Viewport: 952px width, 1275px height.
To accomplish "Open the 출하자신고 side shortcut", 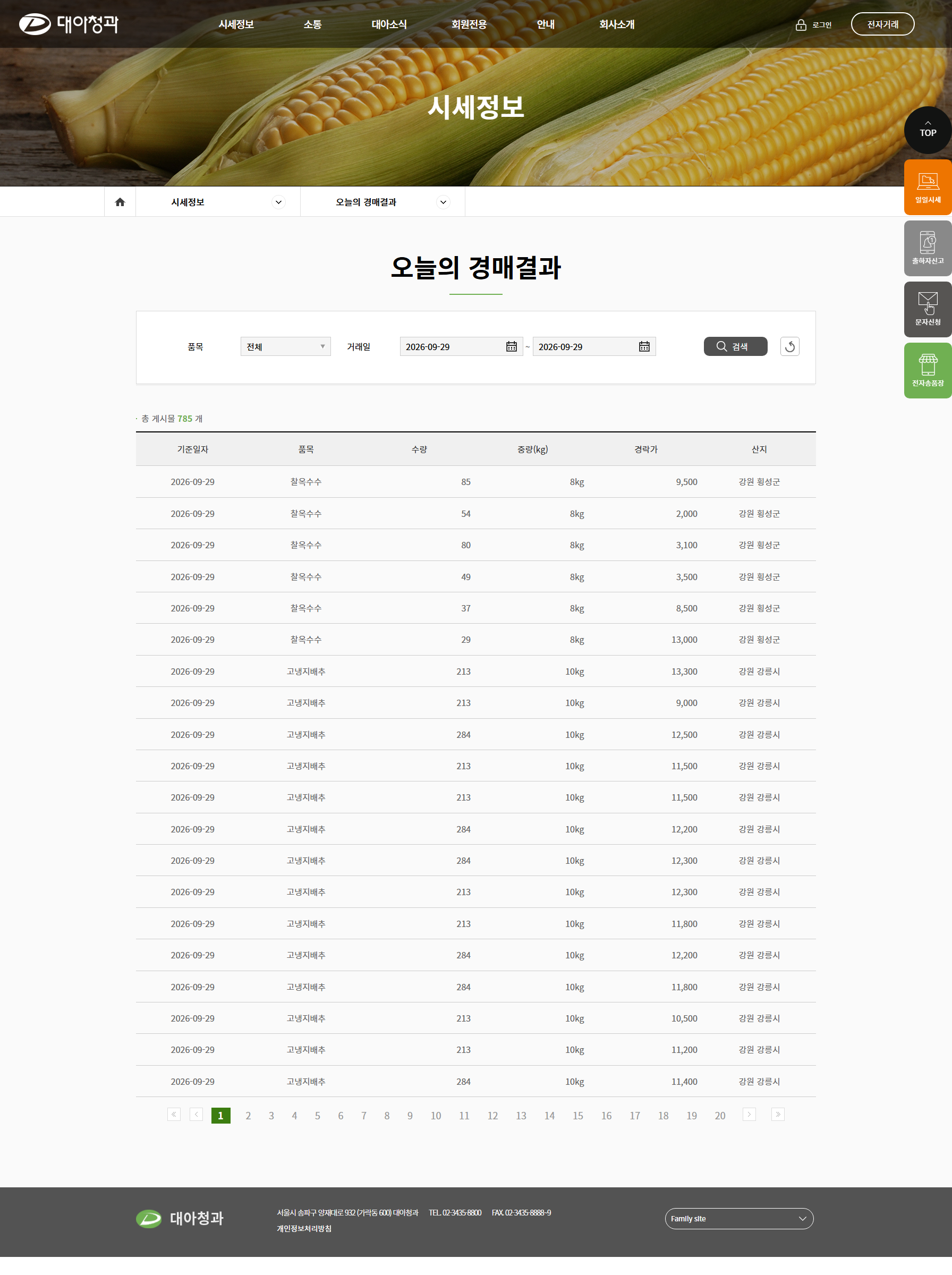I will tap(928, 248).
